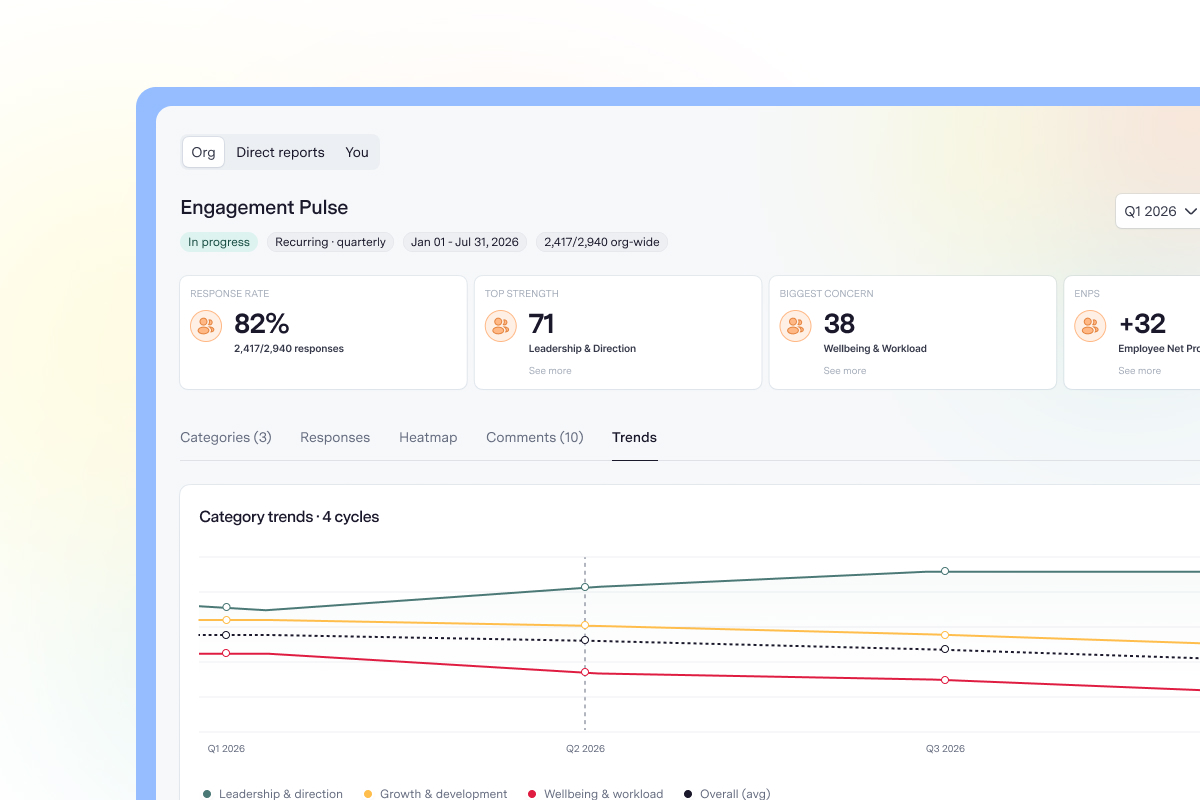Select the Trends tab
This screenshot has width=1200, height=800.
[x=634, y=438]
